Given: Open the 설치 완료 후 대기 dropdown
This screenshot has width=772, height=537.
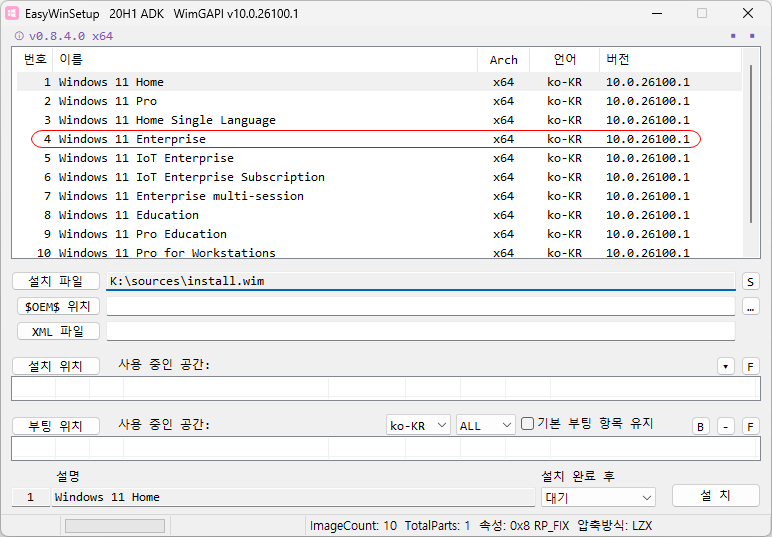Looking at the screenshot, I should pos(598,497).
